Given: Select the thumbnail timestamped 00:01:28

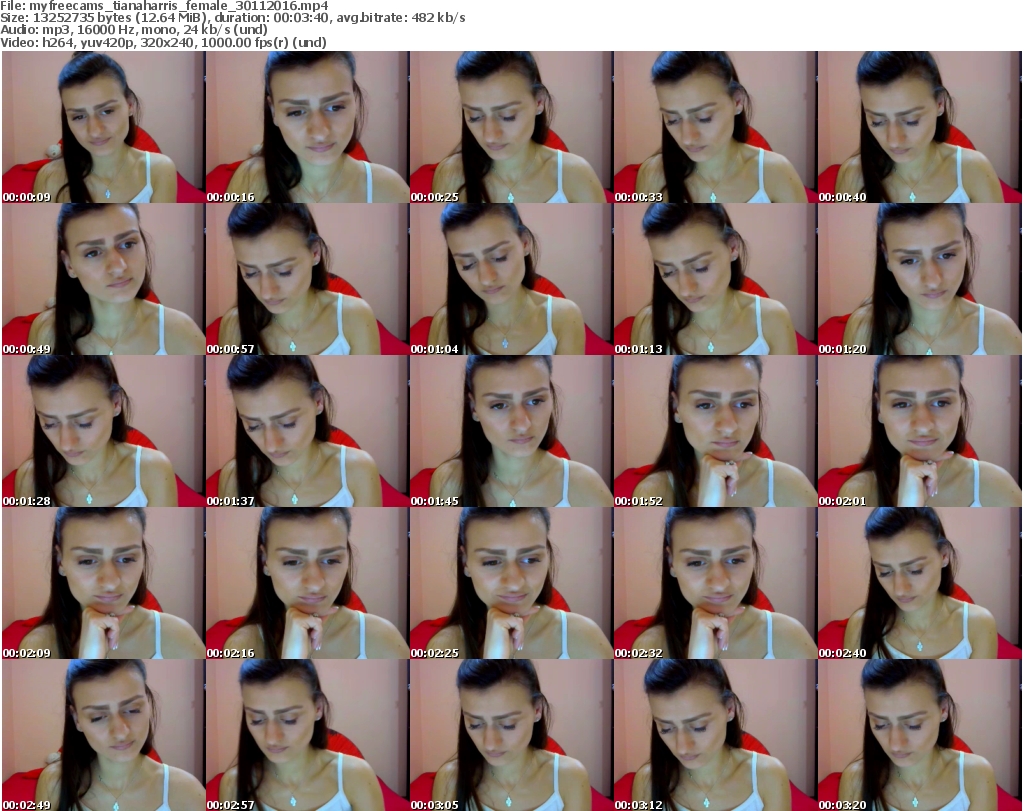Looking at the screenshot, I should 103,432.
